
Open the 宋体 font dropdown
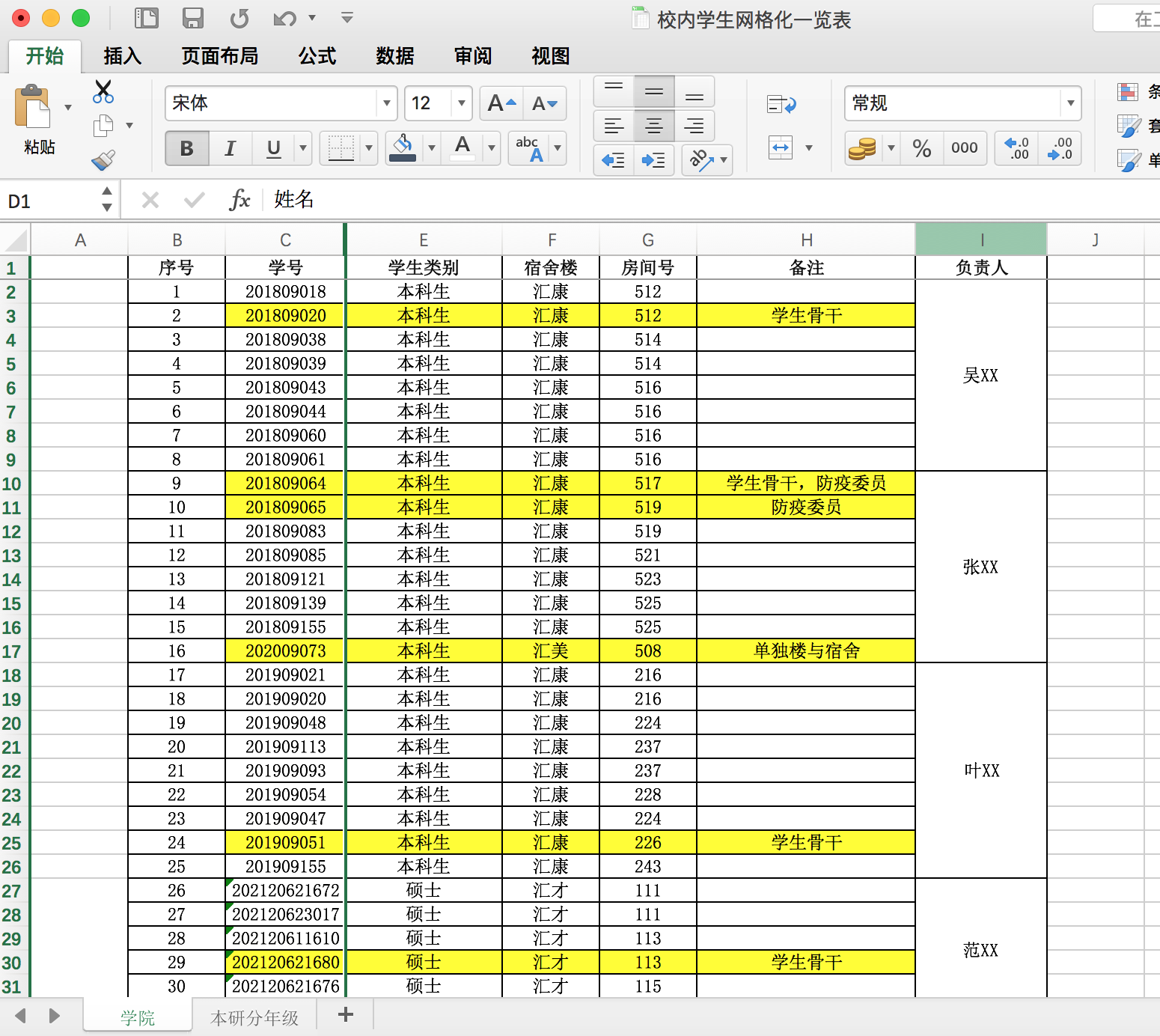[x=386, y=103]
